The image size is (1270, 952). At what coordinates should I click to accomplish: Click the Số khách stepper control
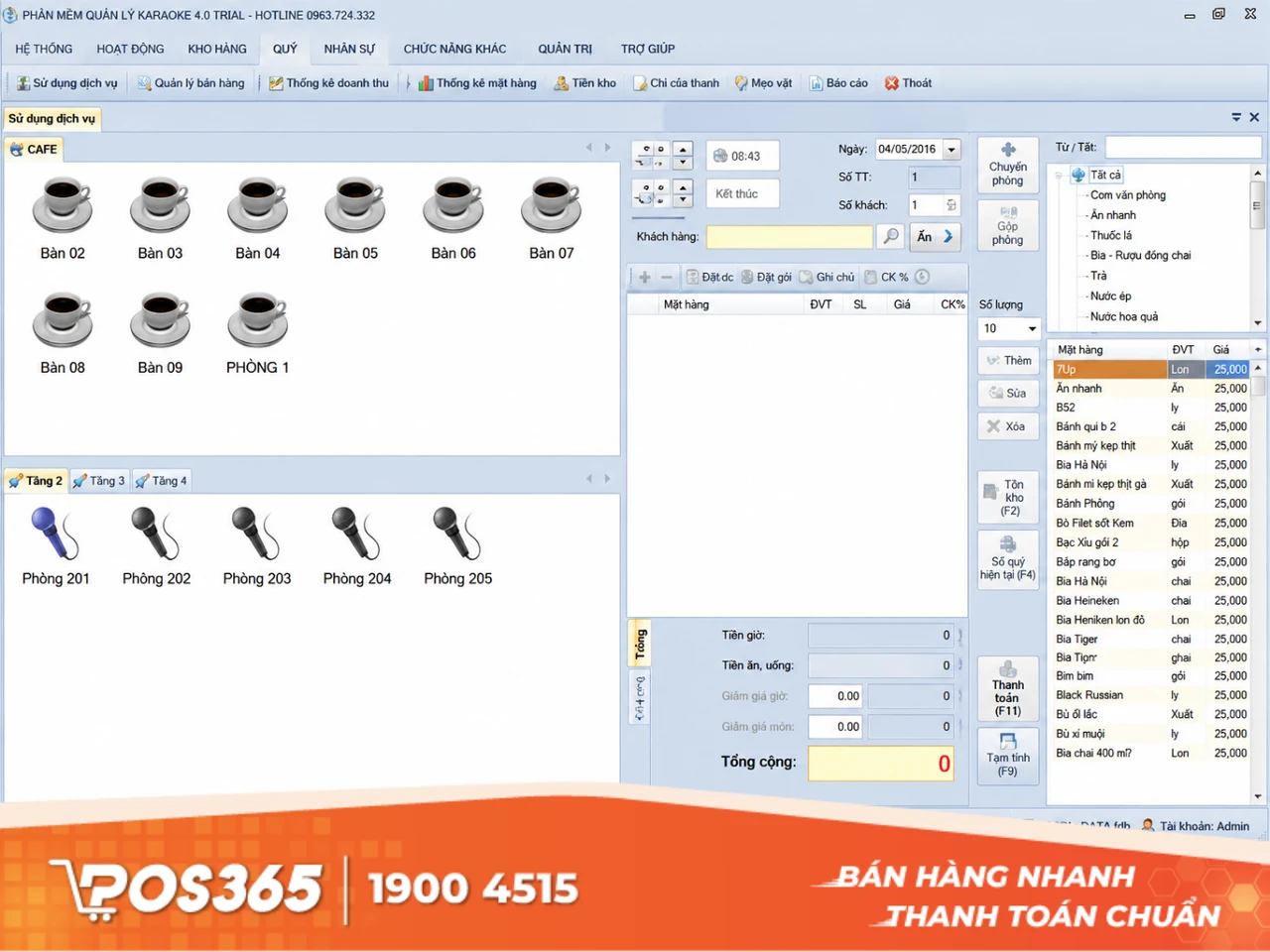pos(952,205)
